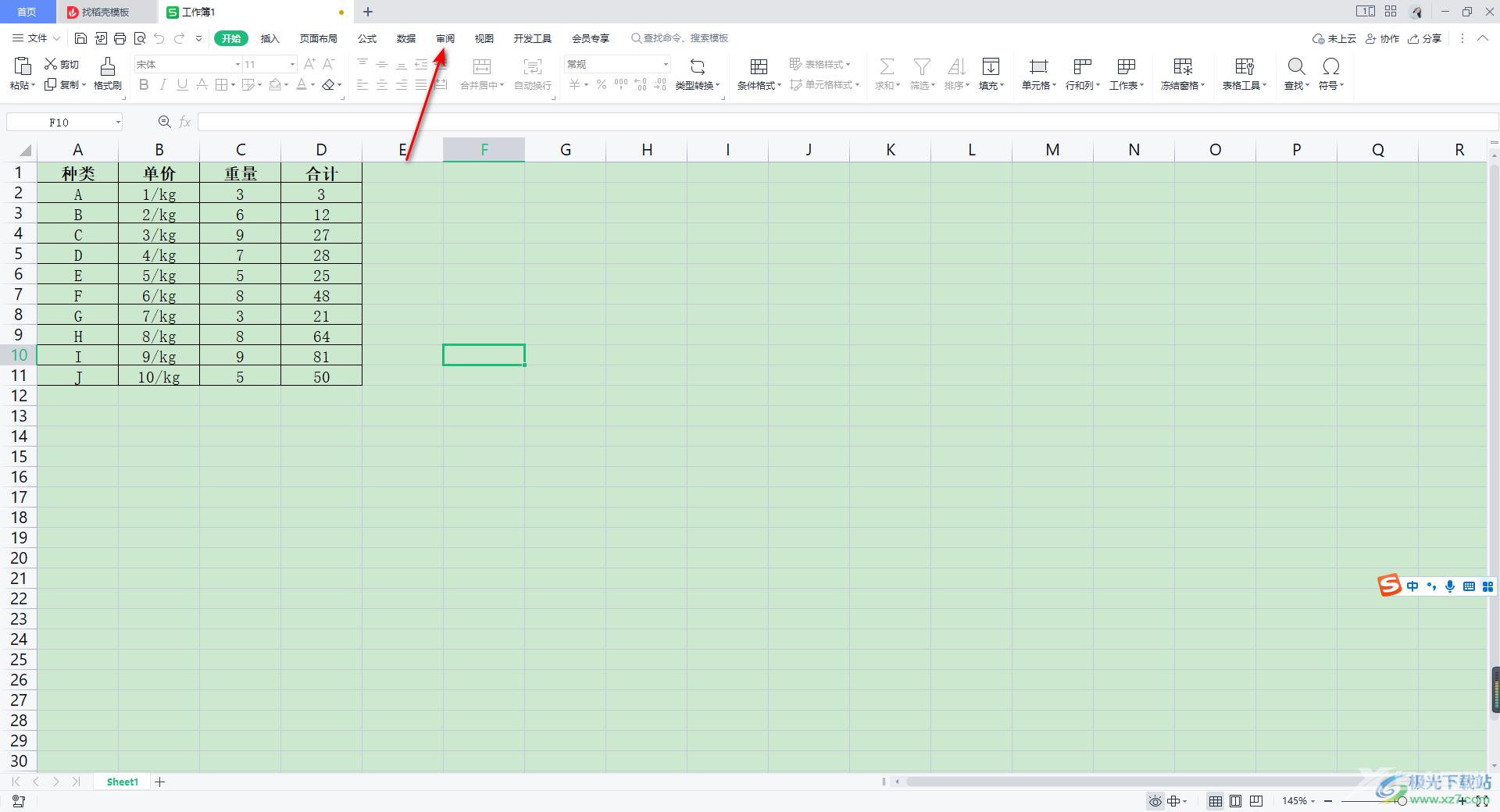Click the Fill (填充) icon
The width and height of the screenshot is (1500, 812).
[x=991, y=66]
